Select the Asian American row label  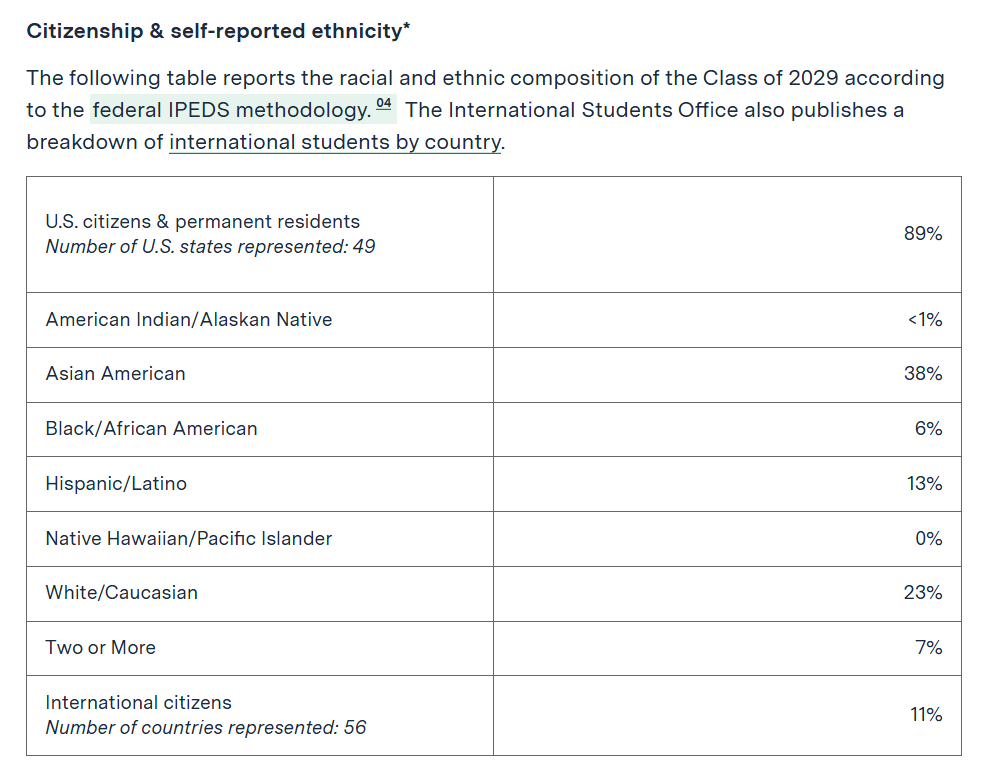(116, 374)
